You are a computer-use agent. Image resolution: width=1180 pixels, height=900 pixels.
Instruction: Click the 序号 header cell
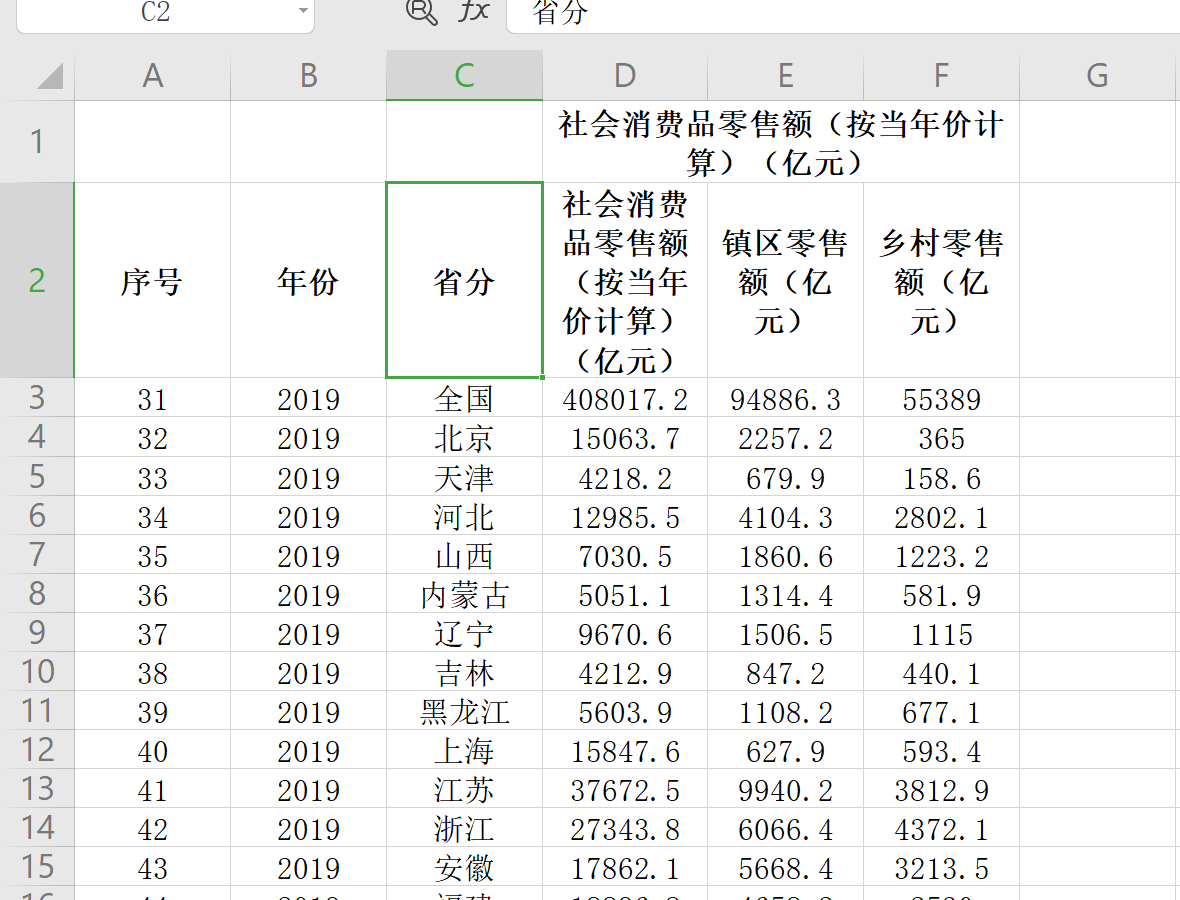(x=153, y=281)
